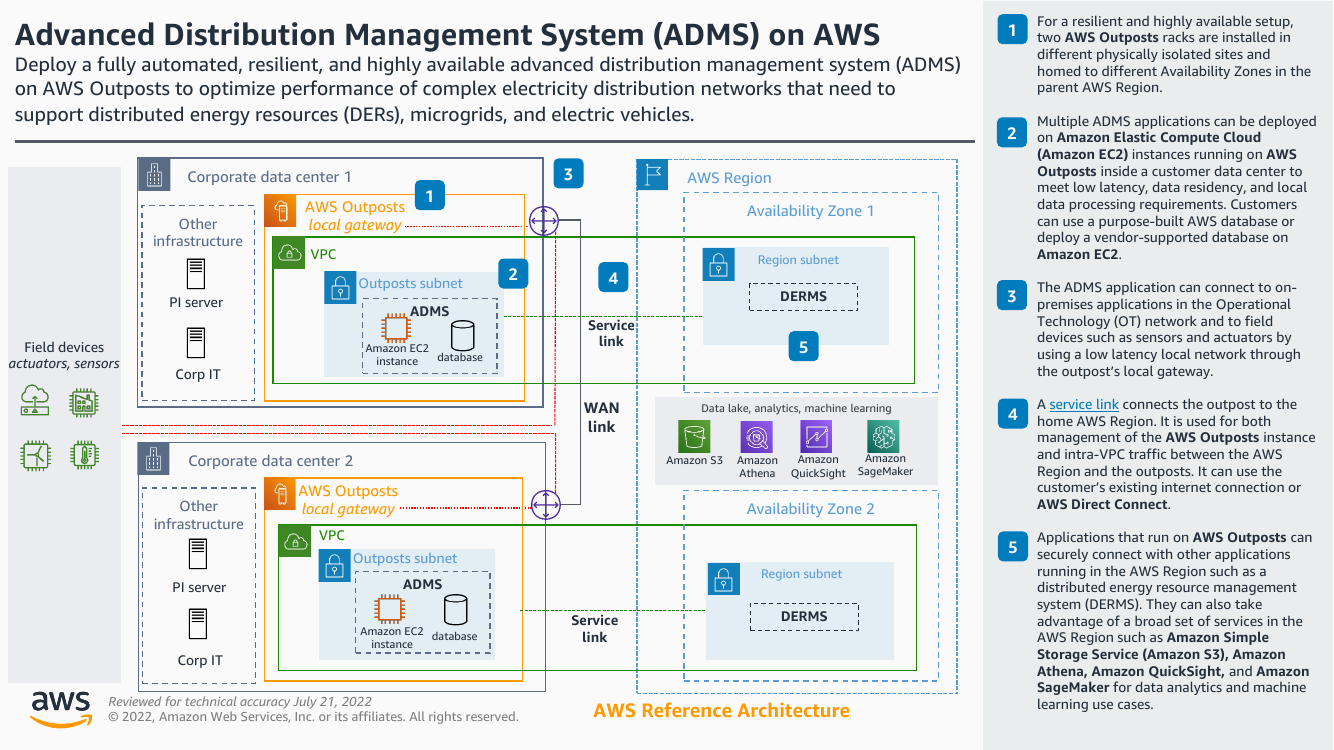This screenshot has height=750, width=1334.
Task: Click the DERMS box in Availability Zone 1
Action: pyautogui.click(x=804, y=297)
